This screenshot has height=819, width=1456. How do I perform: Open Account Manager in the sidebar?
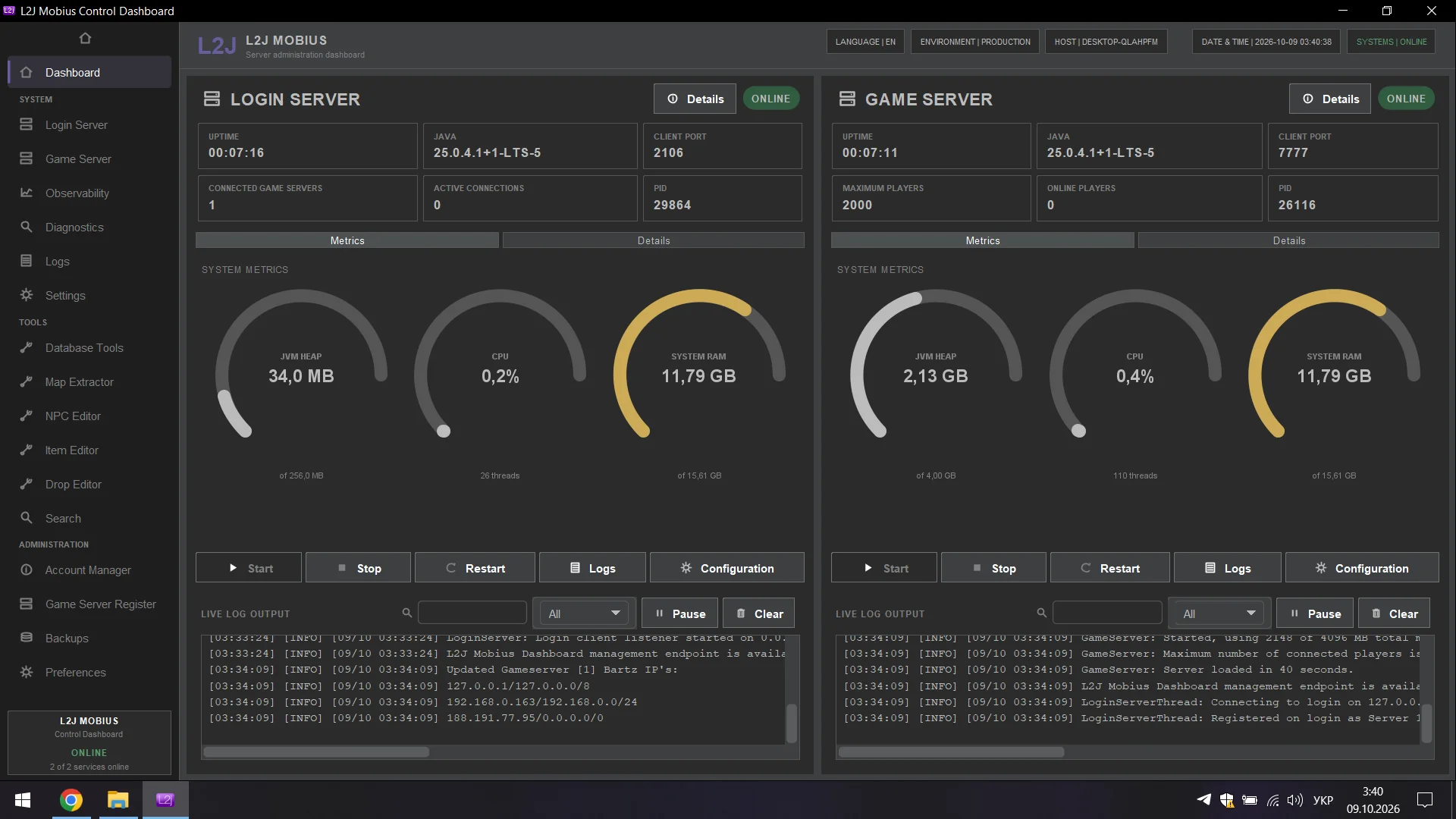89,570
